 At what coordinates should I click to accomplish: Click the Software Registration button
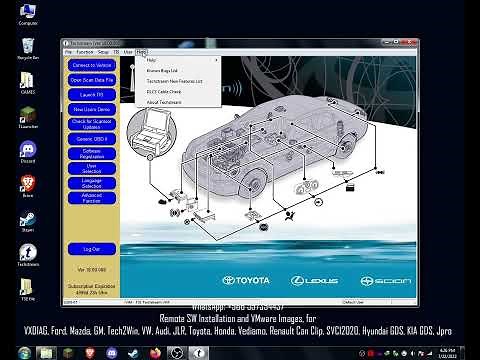click(x=92, y=154)
